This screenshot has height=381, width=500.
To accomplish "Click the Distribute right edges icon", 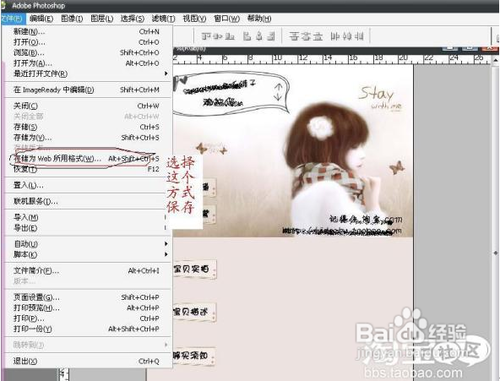I will 359,36.
